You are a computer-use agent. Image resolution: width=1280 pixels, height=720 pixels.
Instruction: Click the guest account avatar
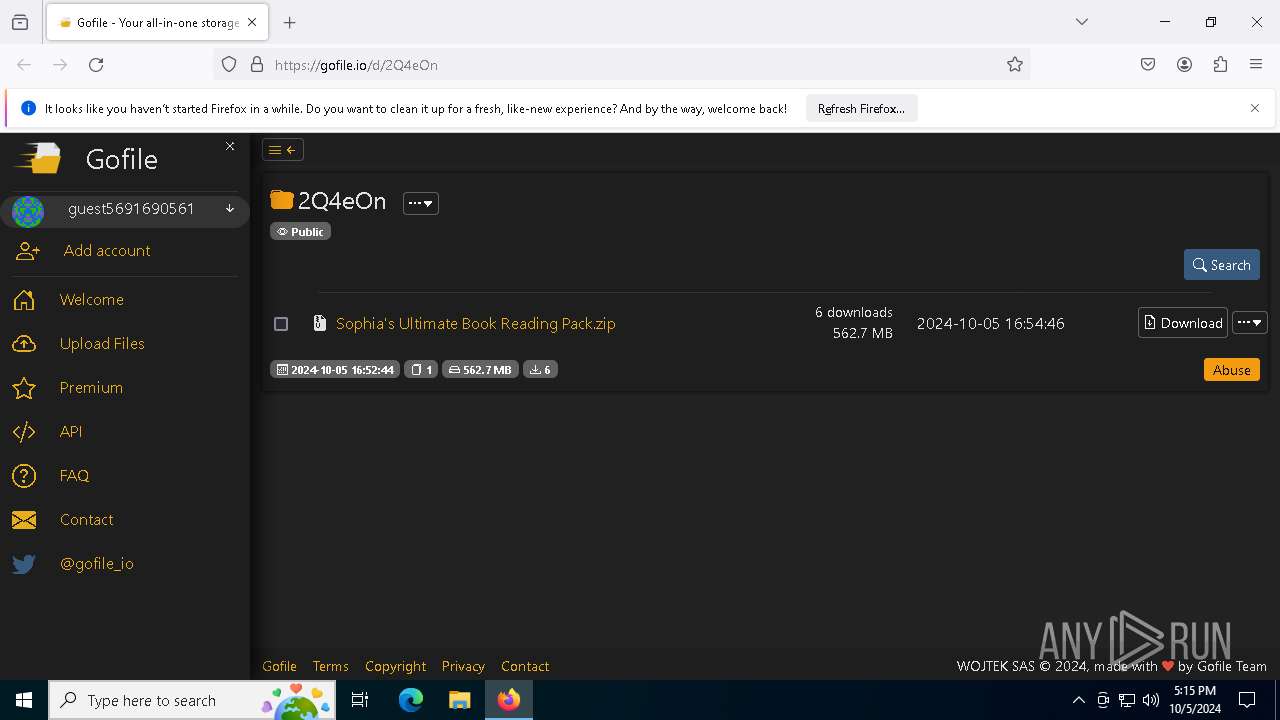point(28,211)
